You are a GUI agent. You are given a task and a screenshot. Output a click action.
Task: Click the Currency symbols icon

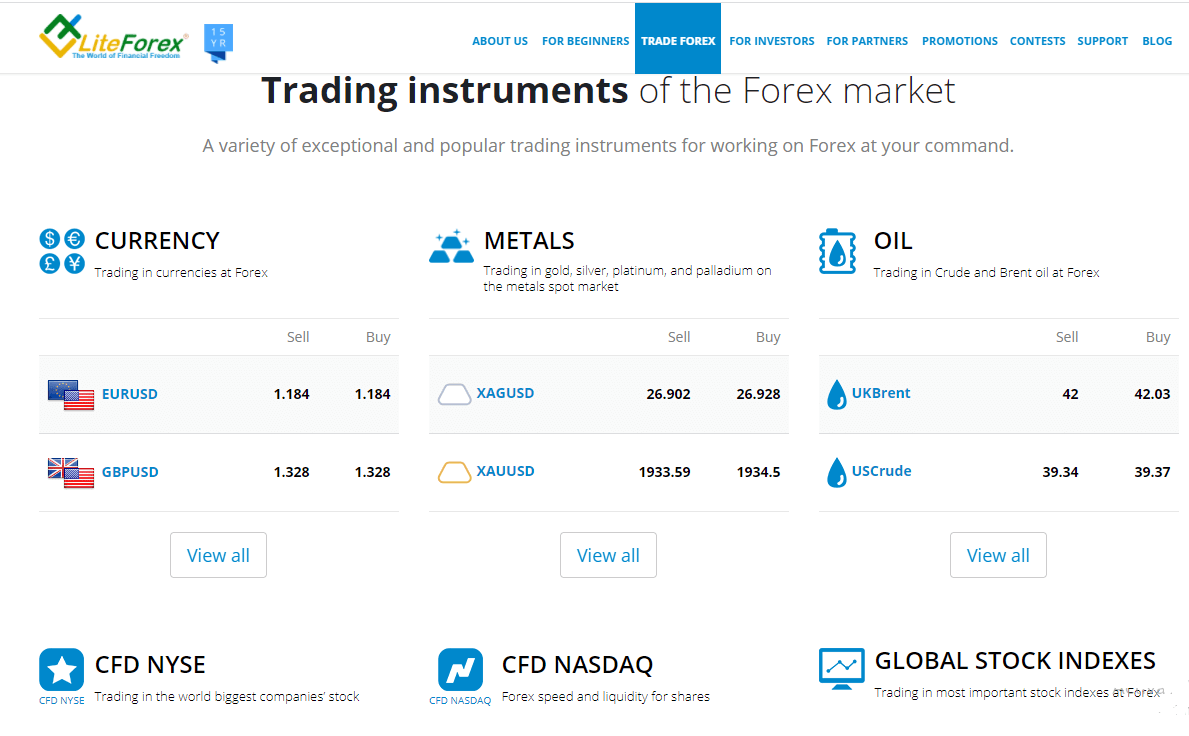[62, 251]
